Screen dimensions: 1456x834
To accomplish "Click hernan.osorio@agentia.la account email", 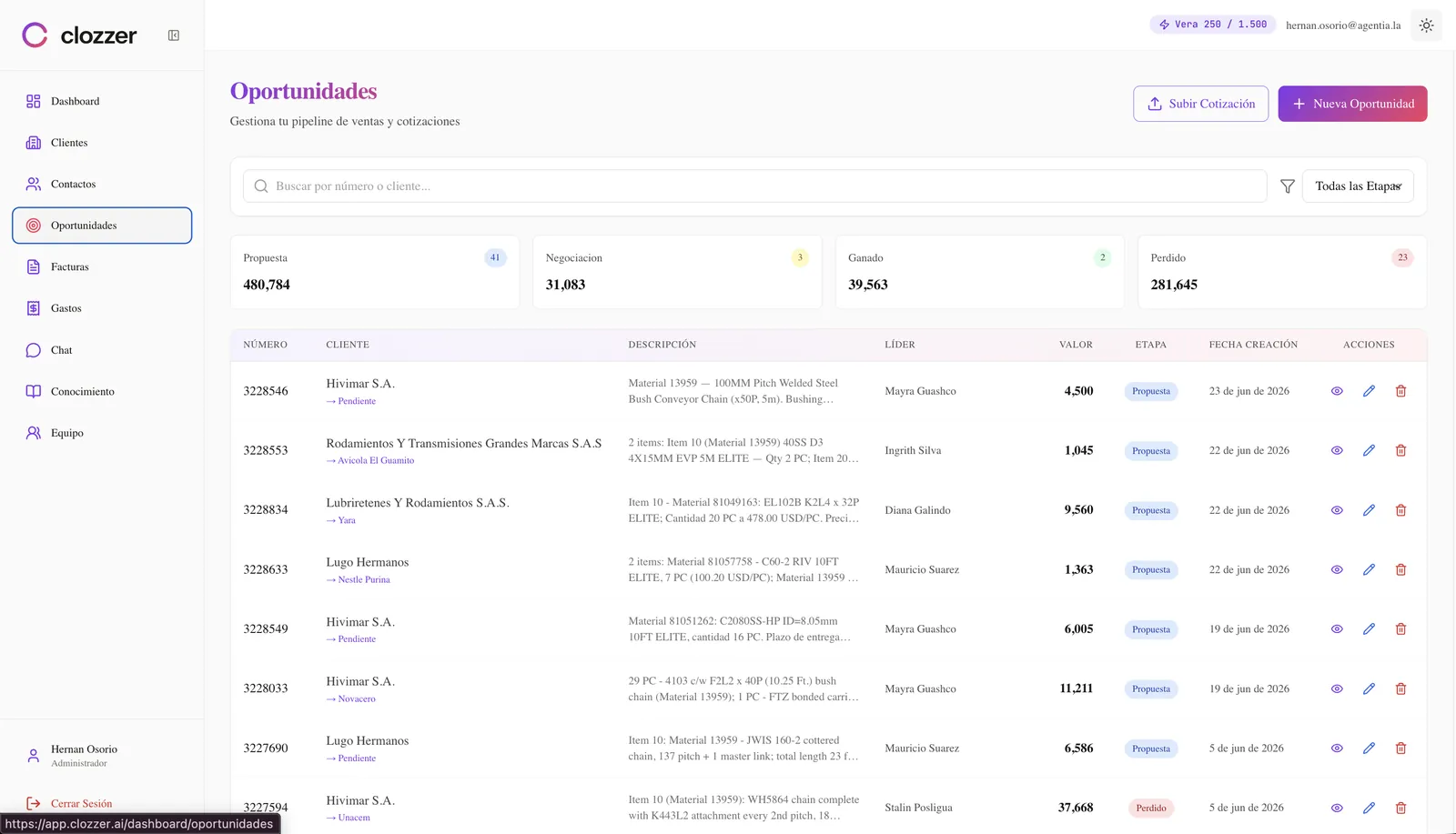I will (x=1343, y=25).
